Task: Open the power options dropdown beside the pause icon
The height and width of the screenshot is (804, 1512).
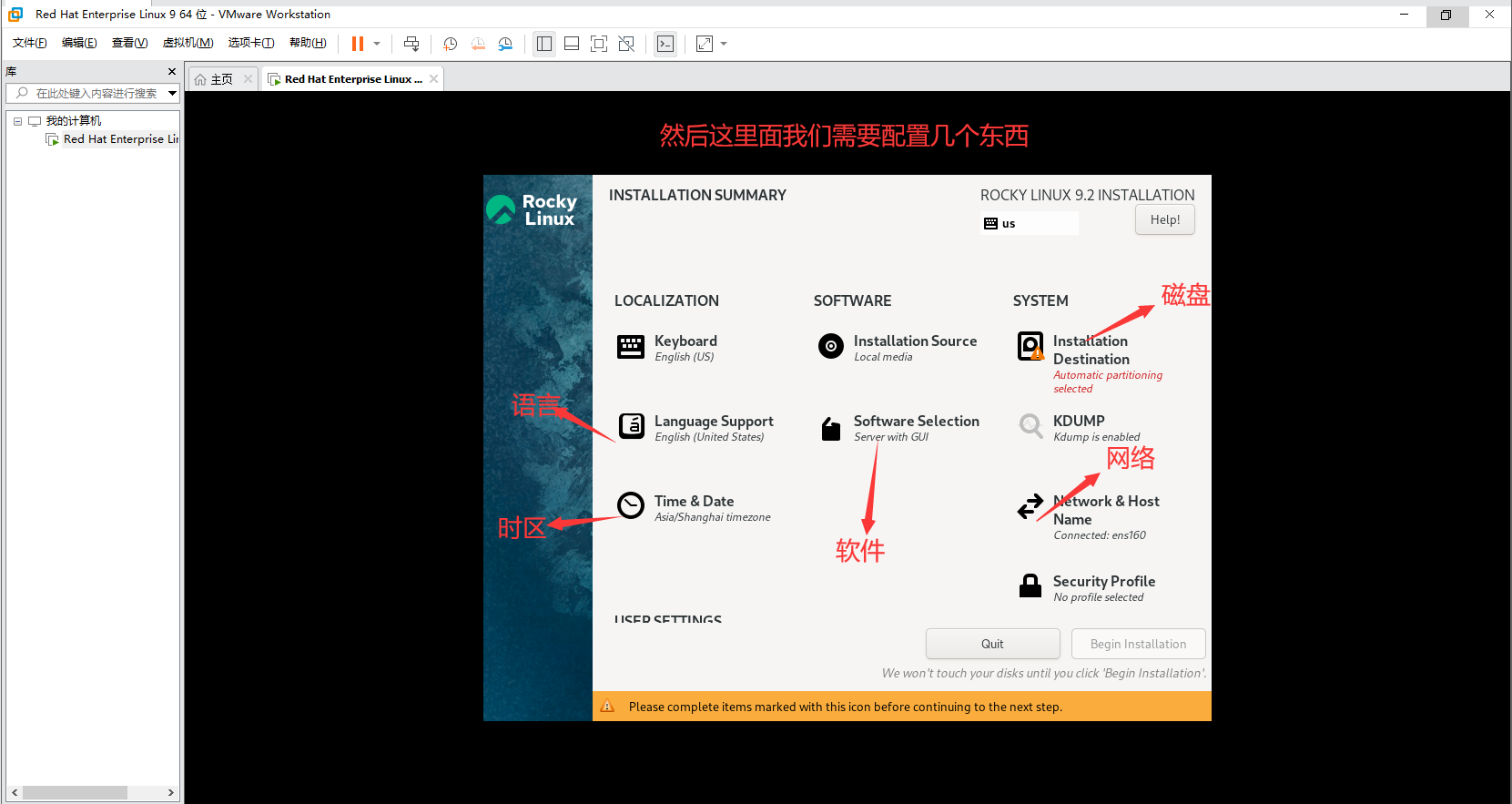Action: 377,44
